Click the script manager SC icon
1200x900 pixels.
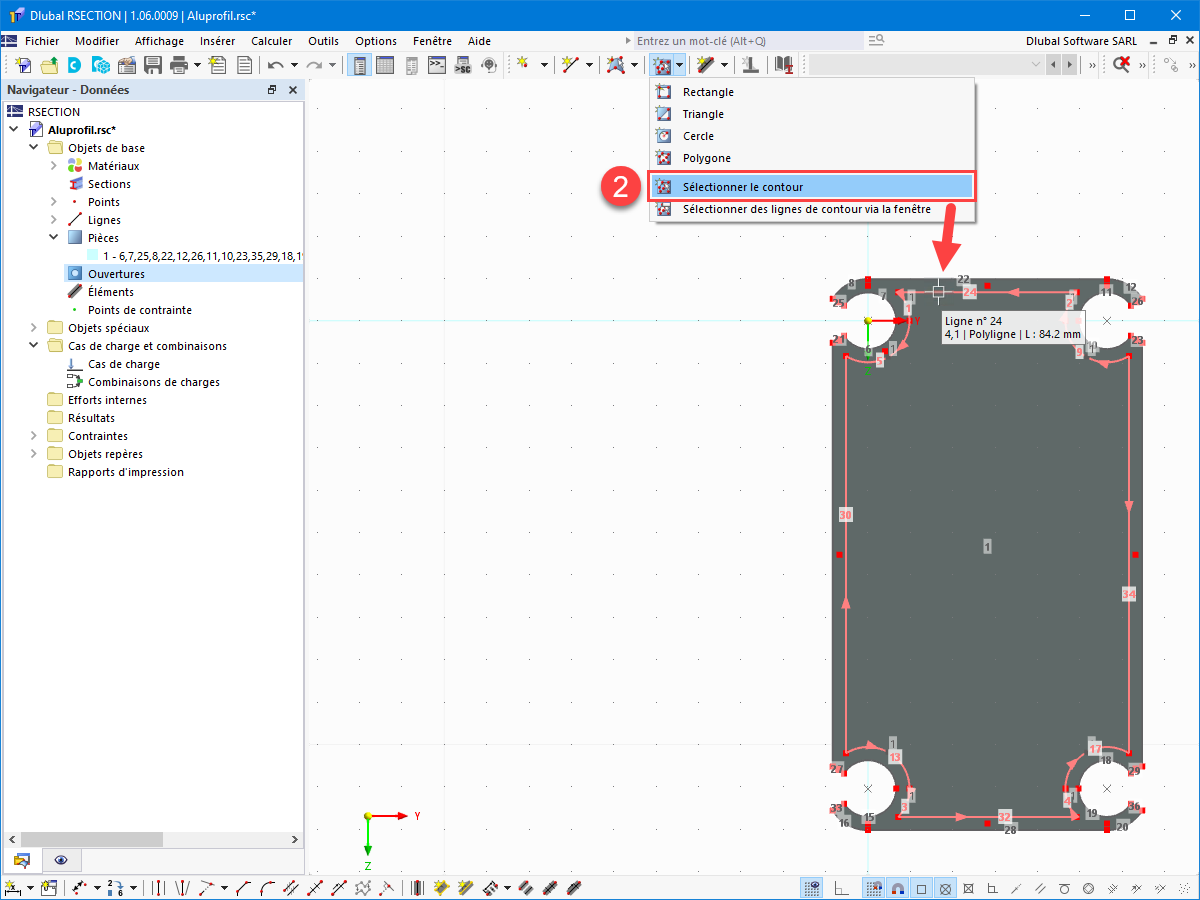(463, 65)
